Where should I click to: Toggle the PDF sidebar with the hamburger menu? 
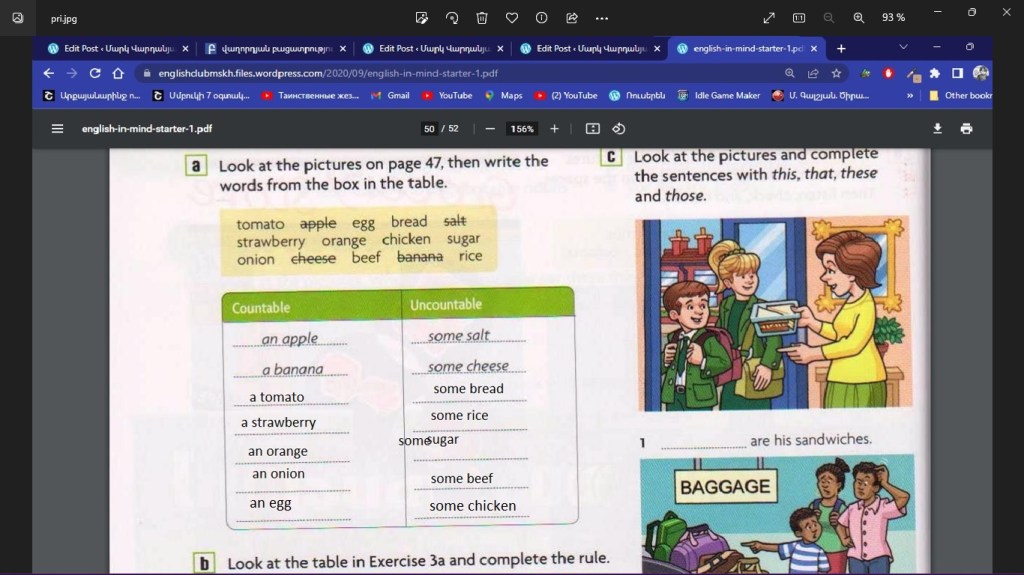pos(57,128)
